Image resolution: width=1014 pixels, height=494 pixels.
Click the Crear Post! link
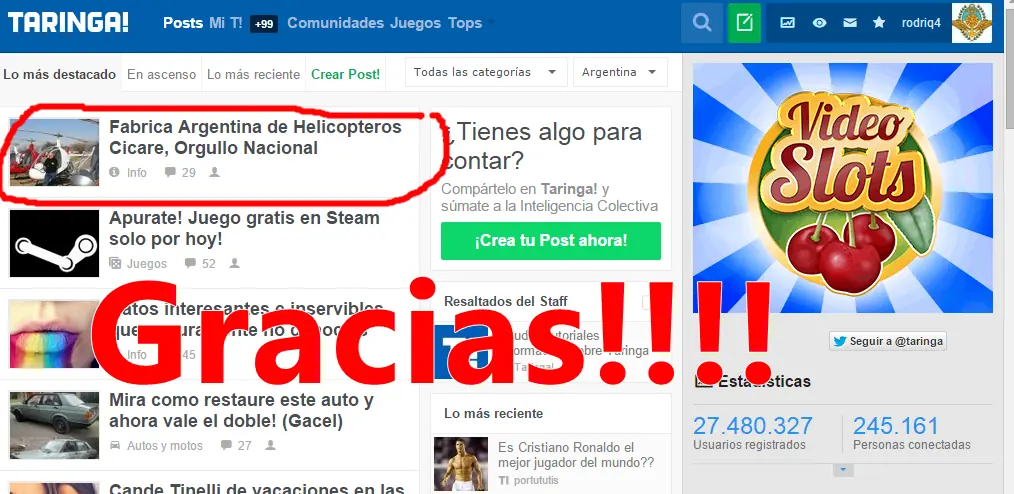coord(345,74)
